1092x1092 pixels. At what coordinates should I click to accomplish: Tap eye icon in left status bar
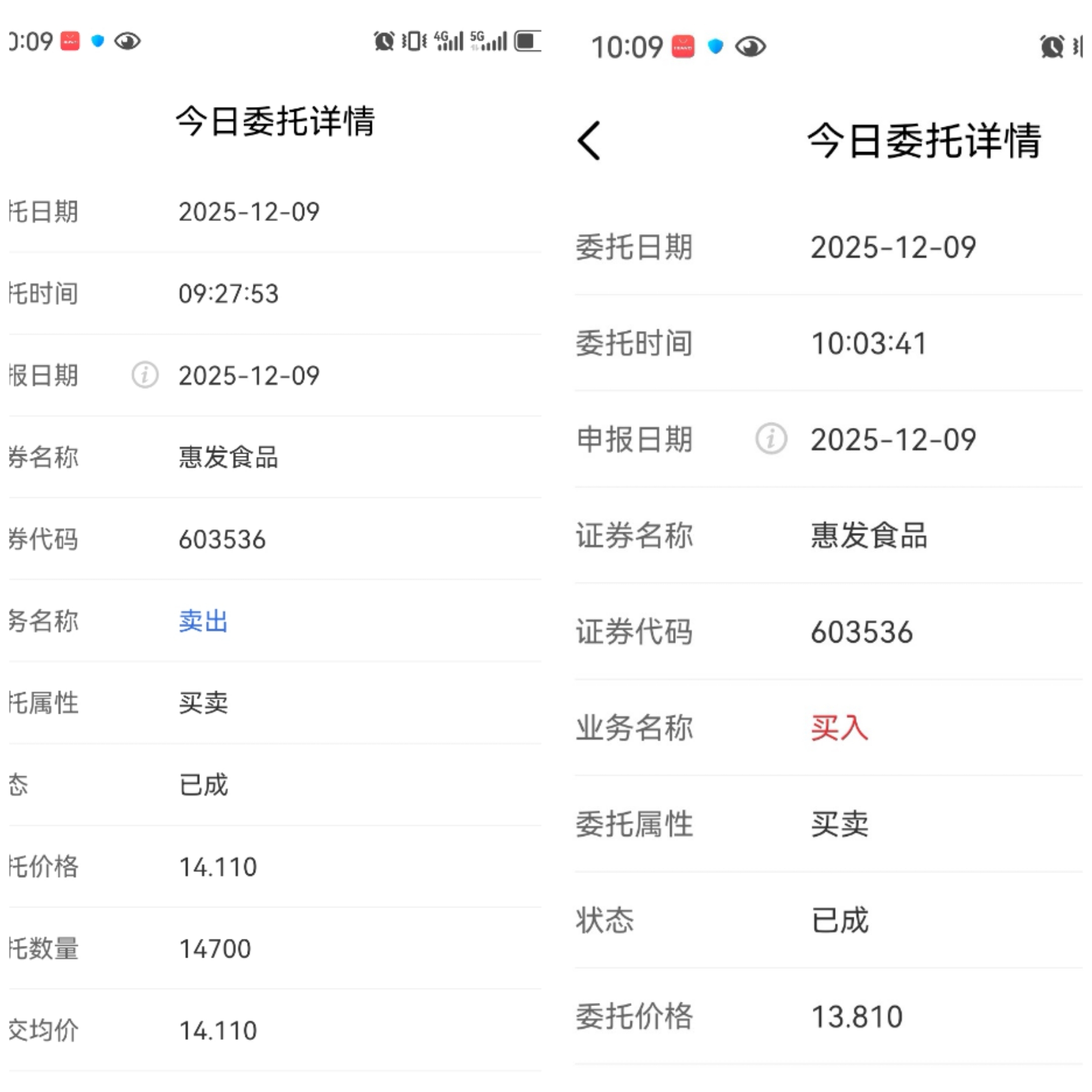coord(127,41)
